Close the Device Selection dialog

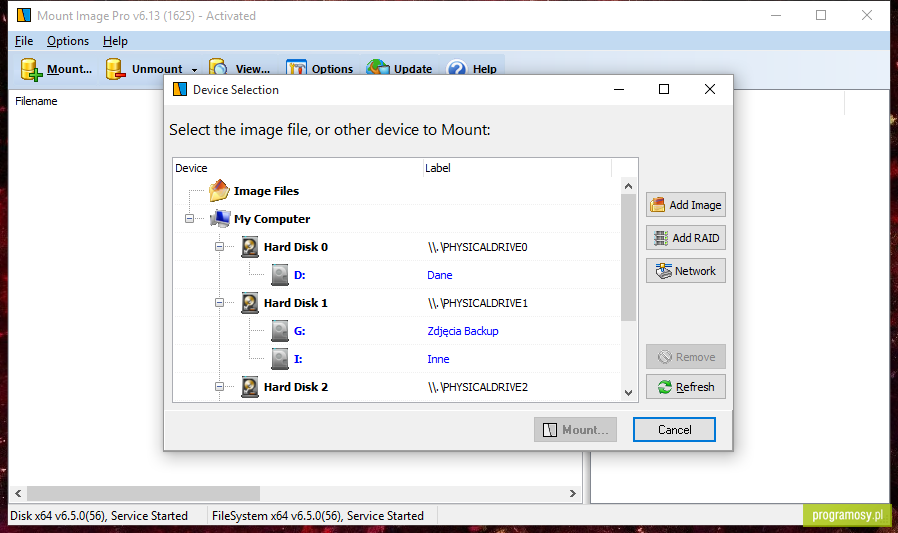click(710, 89)
